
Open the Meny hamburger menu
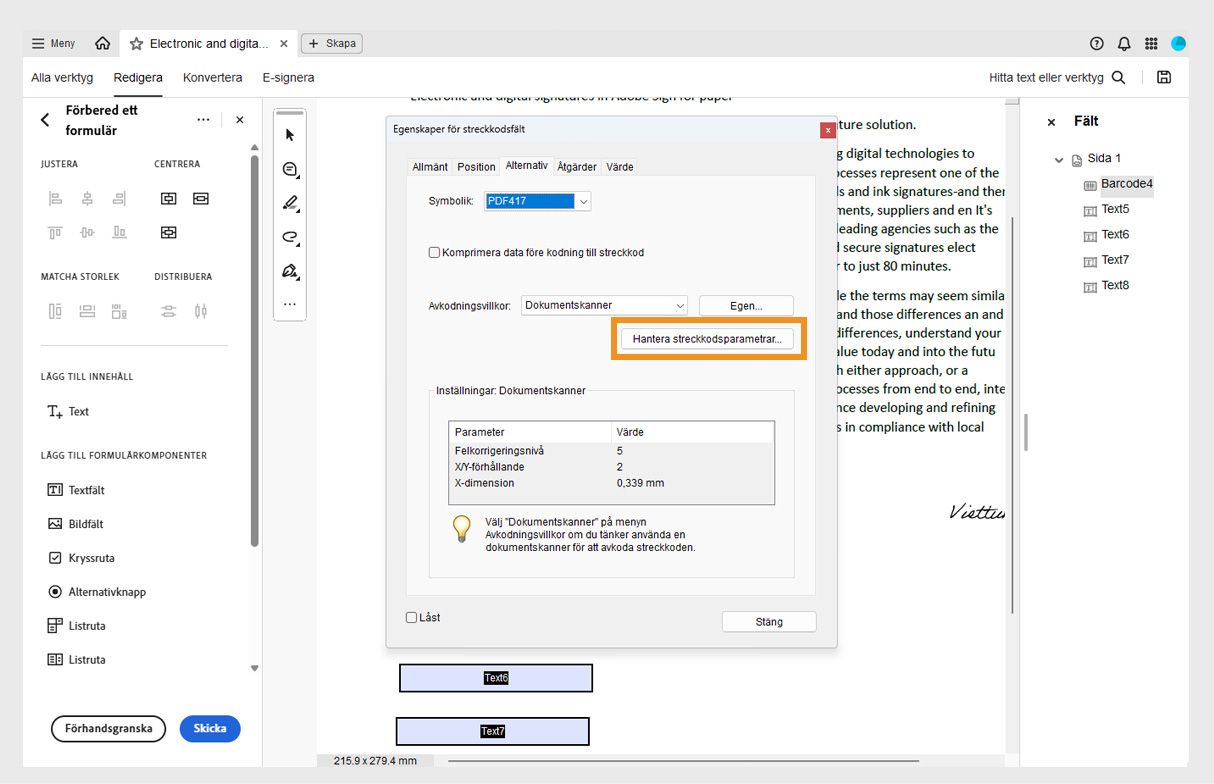[53, 44]
